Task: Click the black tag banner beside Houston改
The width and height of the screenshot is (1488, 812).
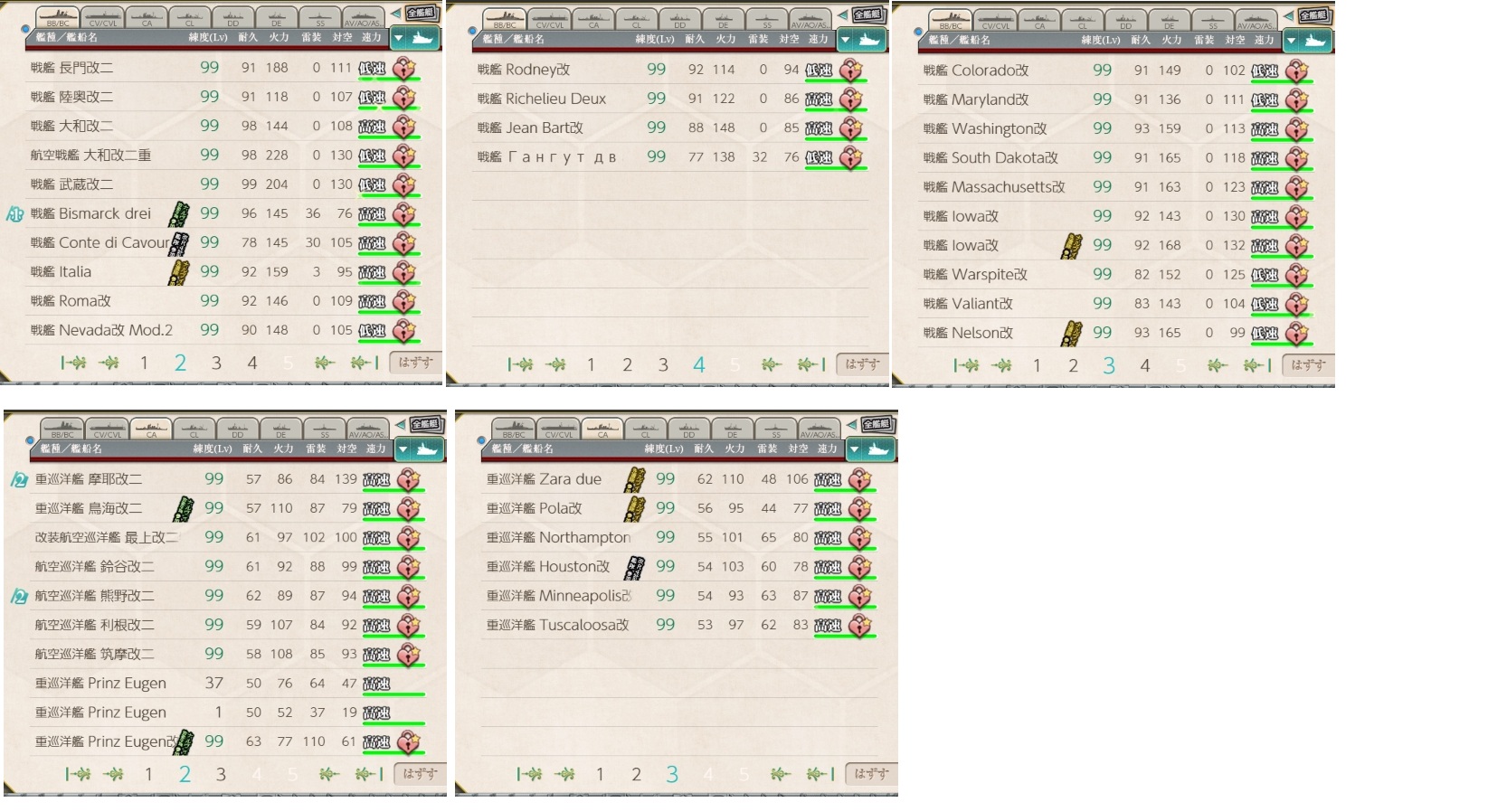Action: pyautogui.click(x=635, y=567)
